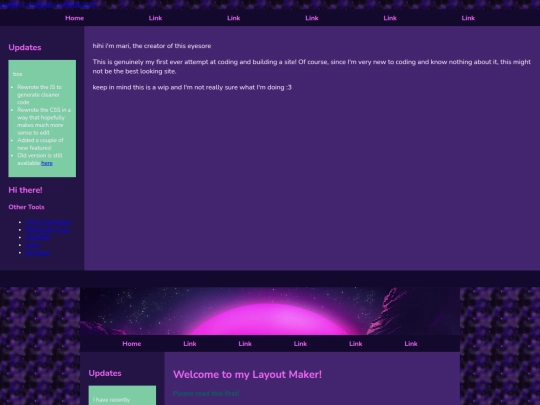
Task: Click the 'Other Tools' sidebar heading
Action: click(27, 207)
